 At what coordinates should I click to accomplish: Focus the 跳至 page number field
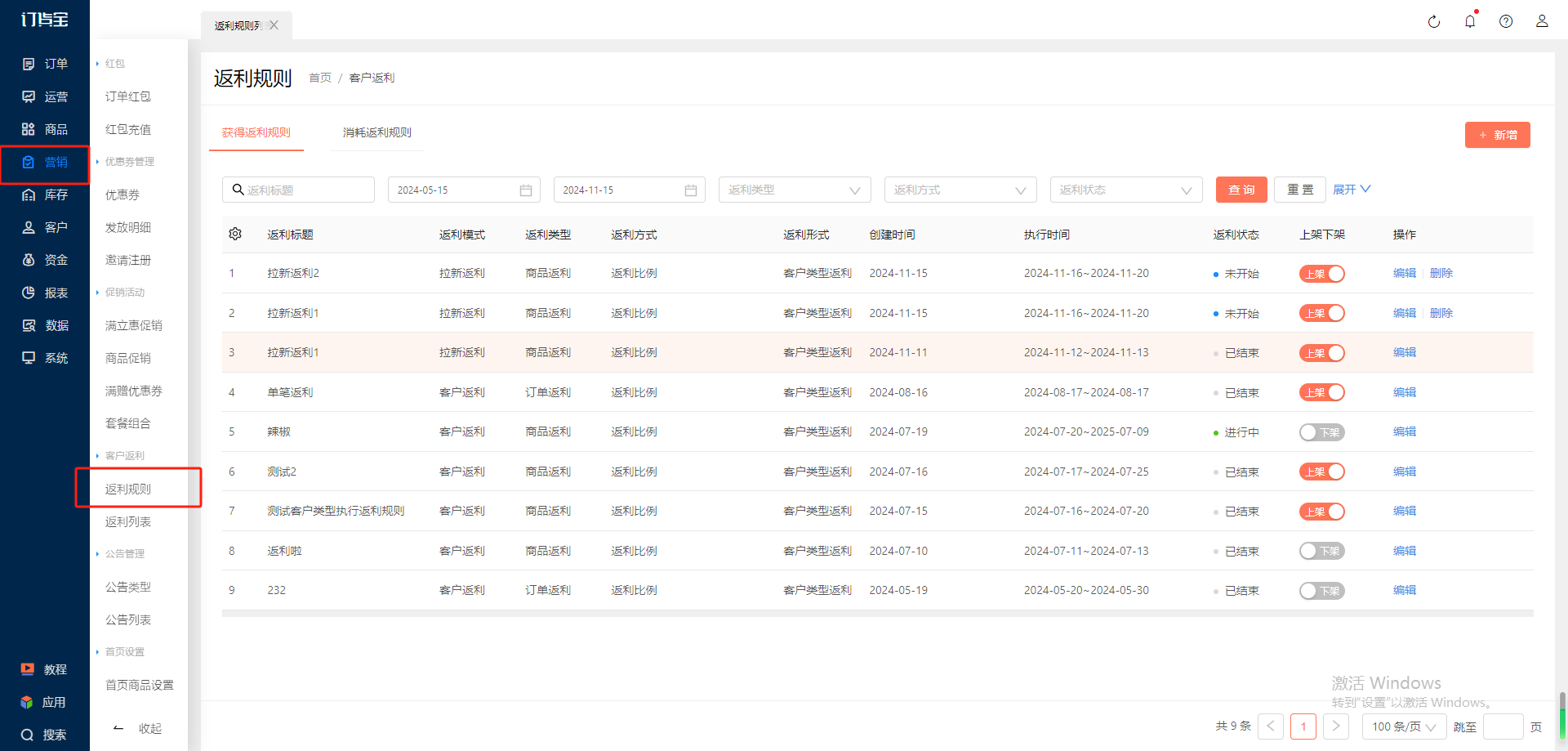point(1503,726)
